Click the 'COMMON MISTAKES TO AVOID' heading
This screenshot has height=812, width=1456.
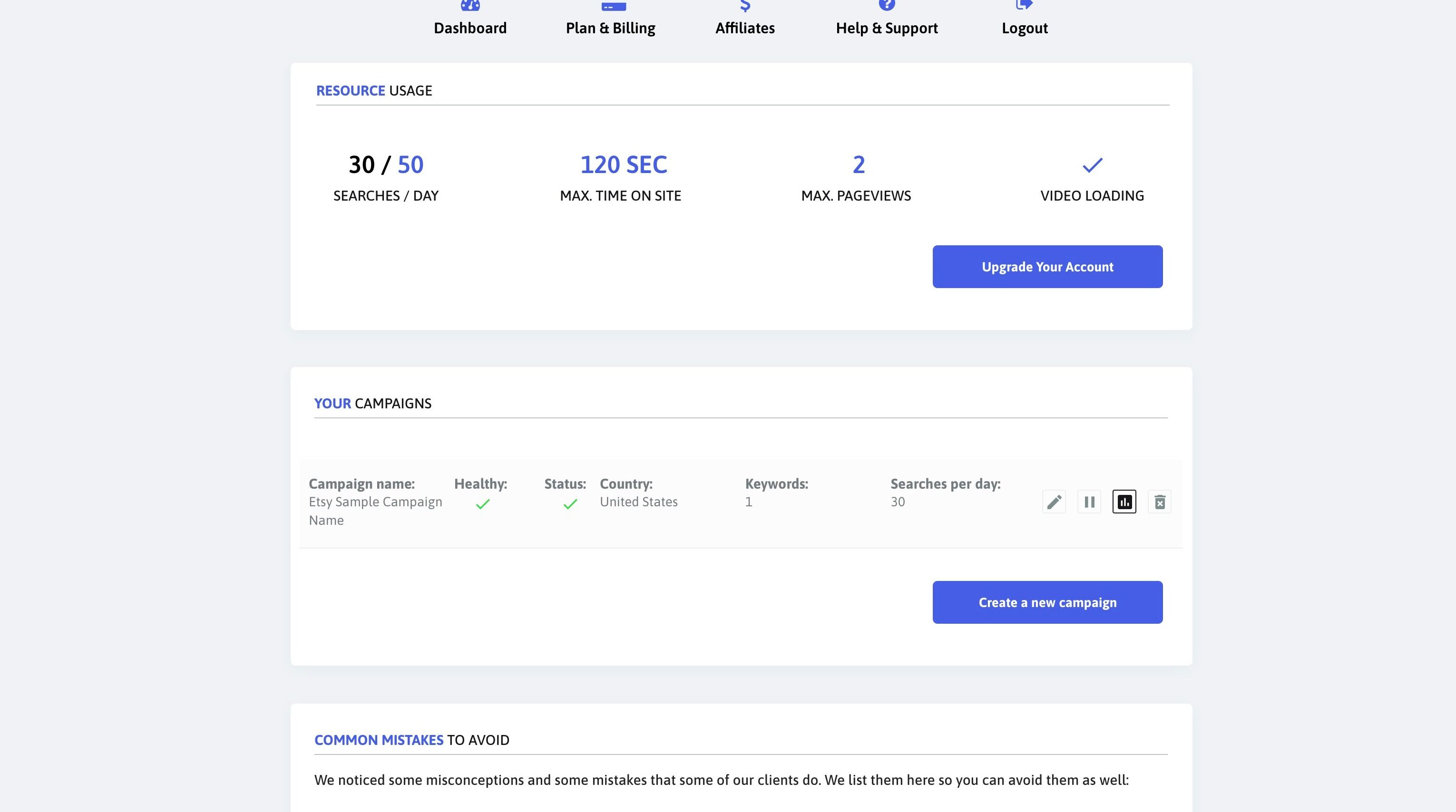(x=411, y=740)
